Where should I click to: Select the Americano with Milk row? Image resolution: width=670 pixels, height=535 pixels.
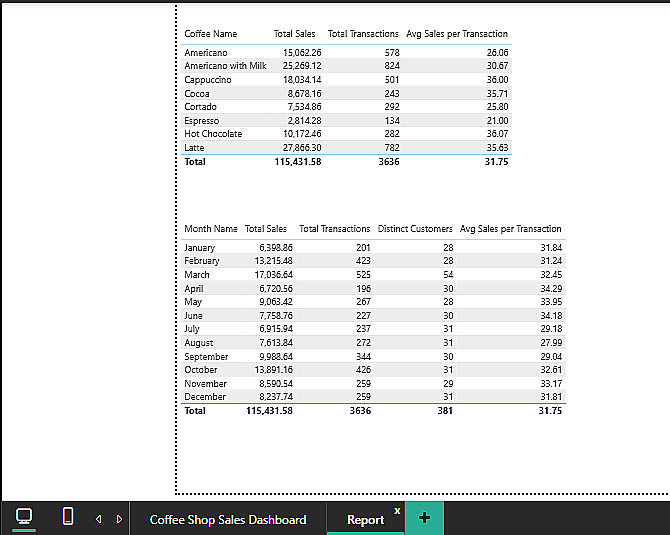[225, 66]
